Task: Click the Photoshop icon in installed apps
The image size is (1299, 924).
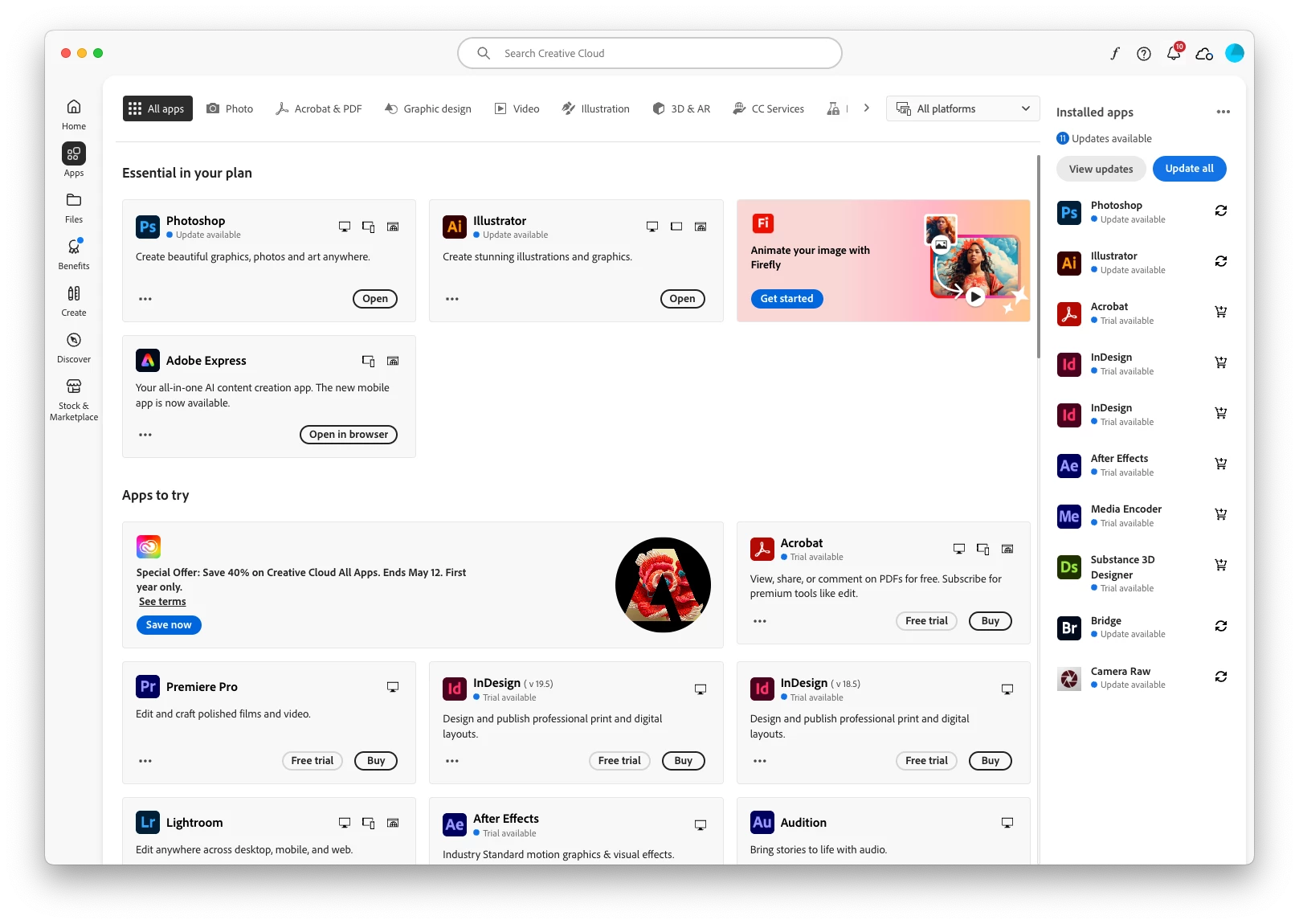Action: (x=1069, y=212)
